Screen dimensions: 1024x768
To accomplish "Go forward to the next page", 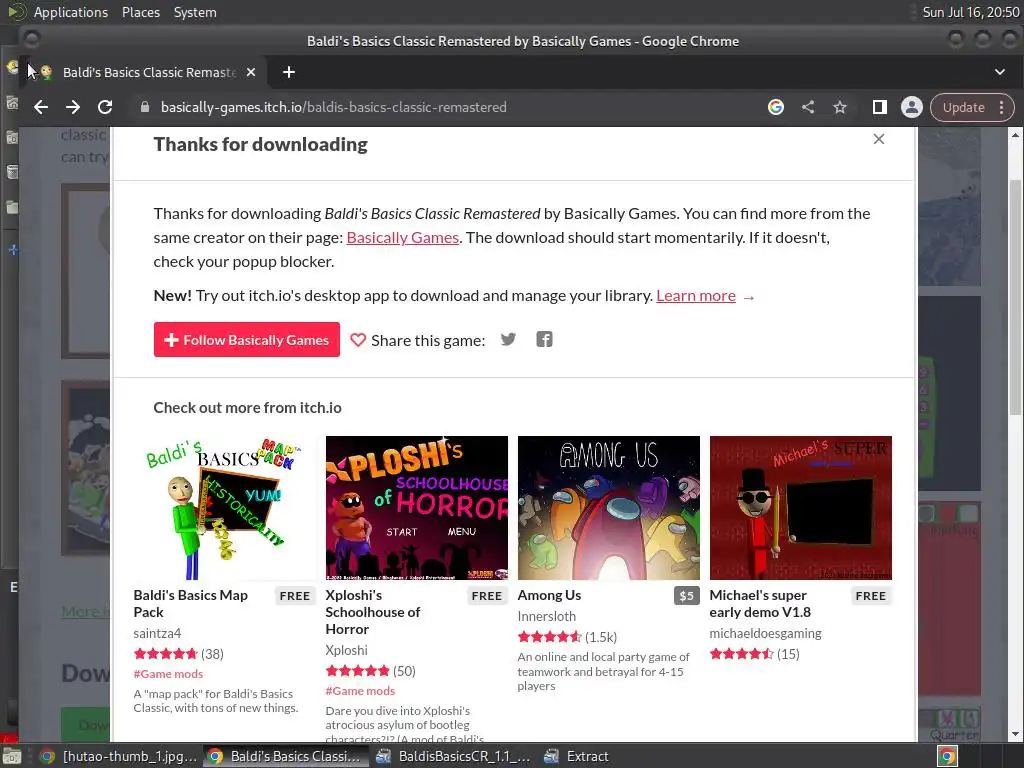I will pos(73,107).
